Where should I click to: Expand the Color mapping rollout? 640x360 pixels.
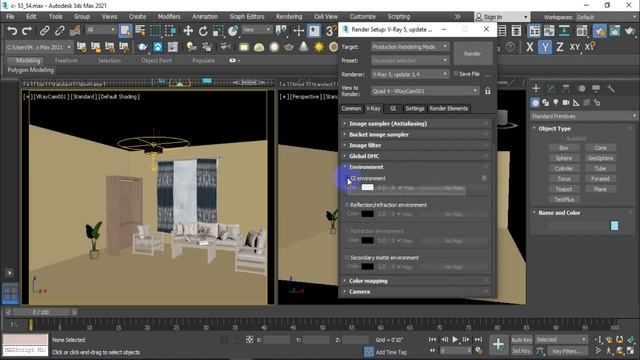coord(416,281)
